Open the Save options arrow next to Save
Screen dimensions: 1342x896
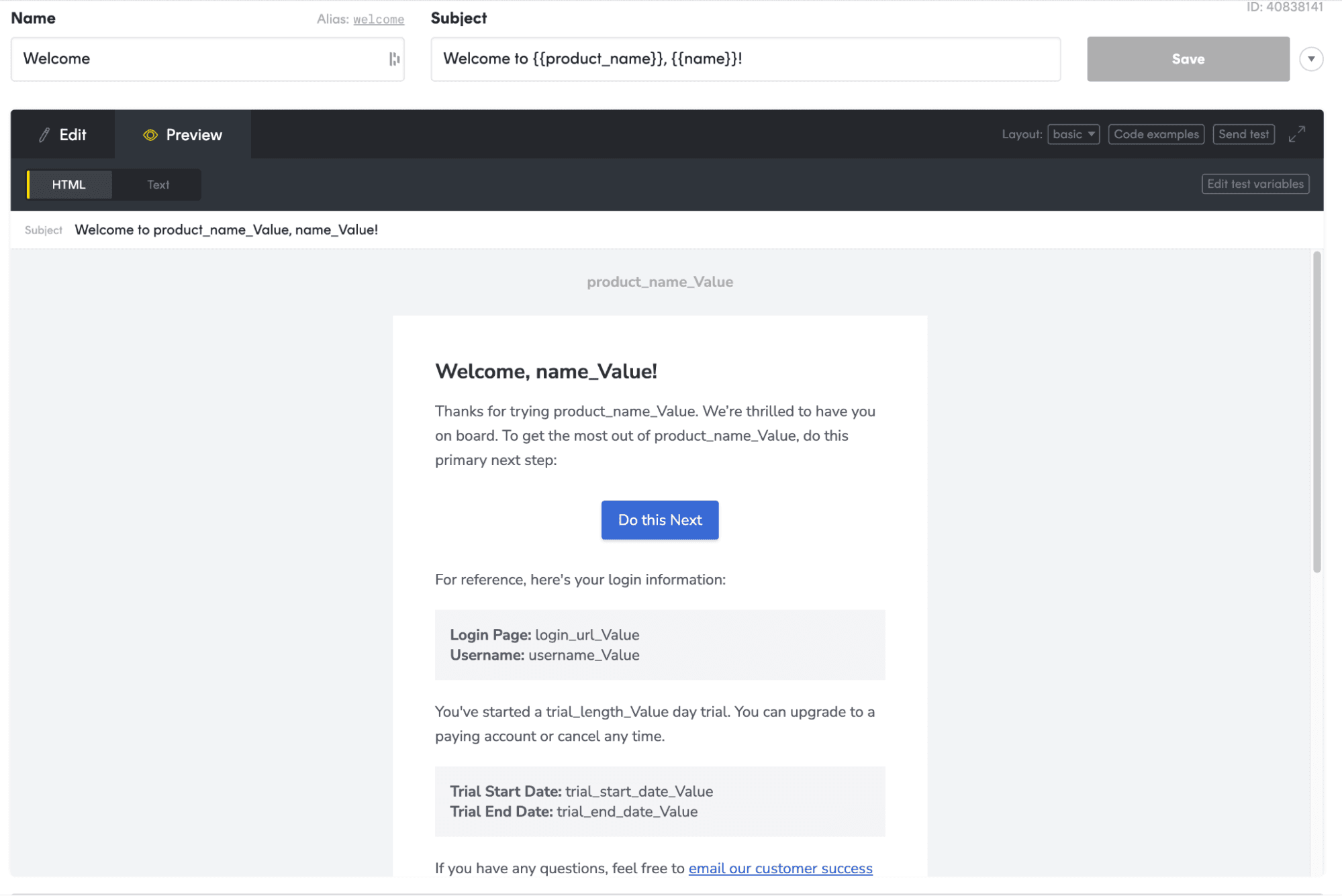coord(1311,59)
